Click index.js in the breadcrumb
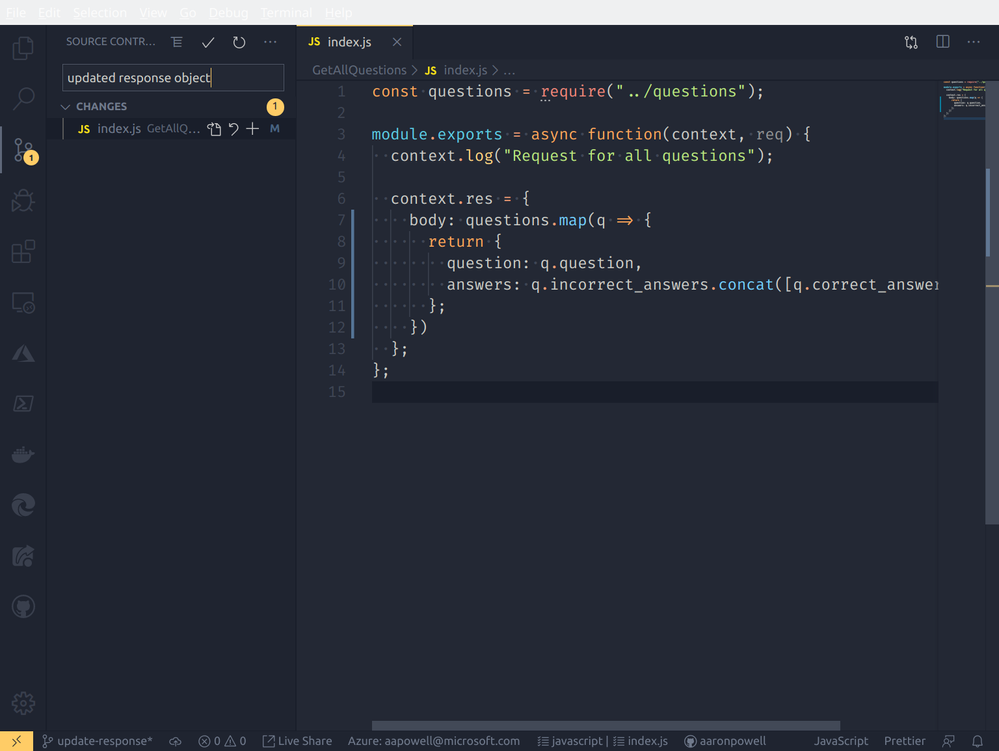The image size is (999, 751). [465, 70]
